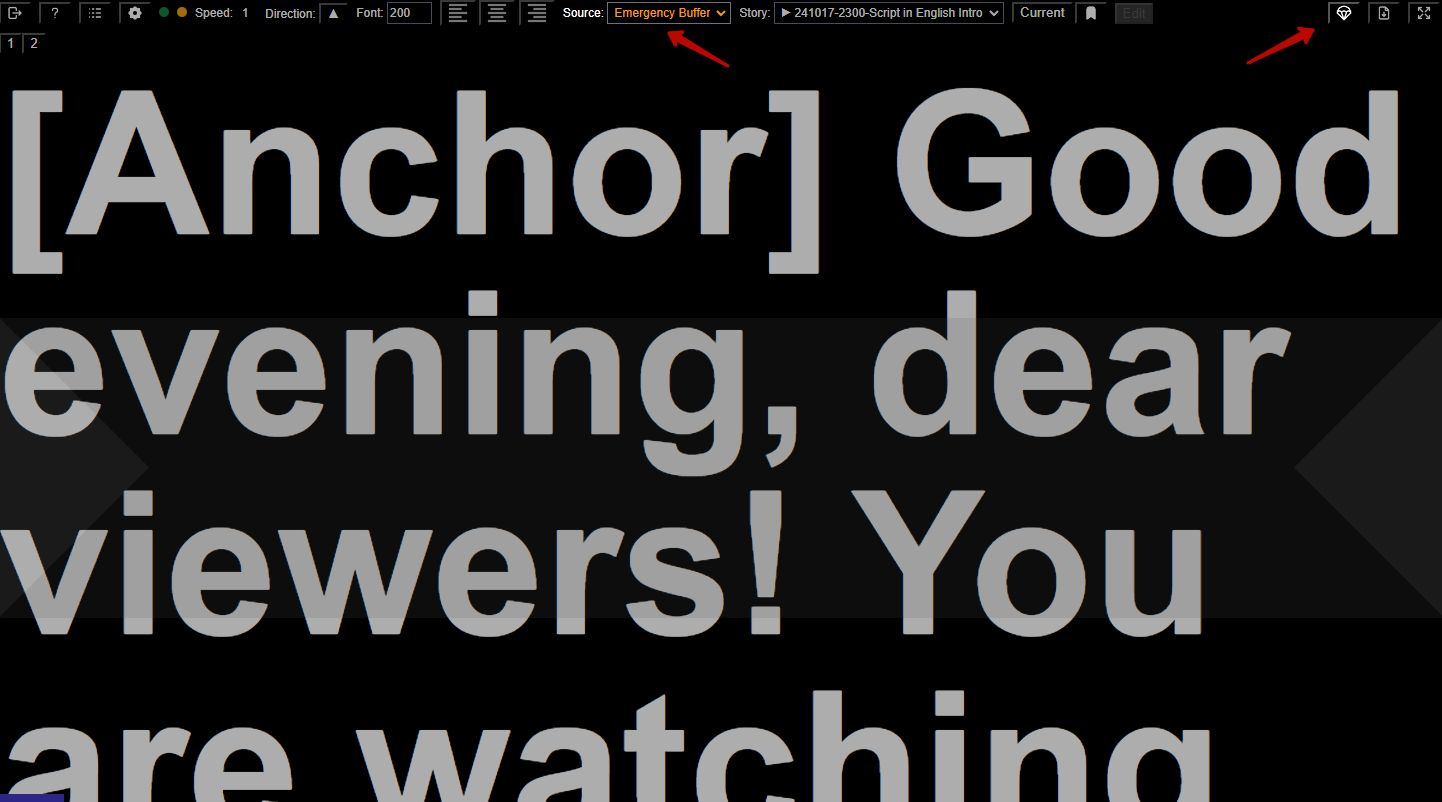1442x802 pixels.
Task: Click the parachute emergency buffer icon
Action: [x=1344, y=13]
